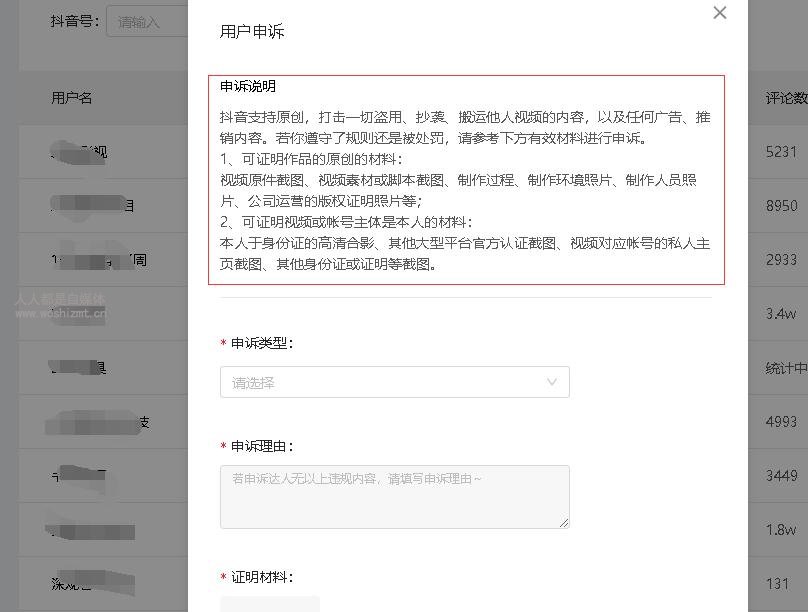Select the 4993 comment count cell
808x612 pixels.
tap(781, 422)
